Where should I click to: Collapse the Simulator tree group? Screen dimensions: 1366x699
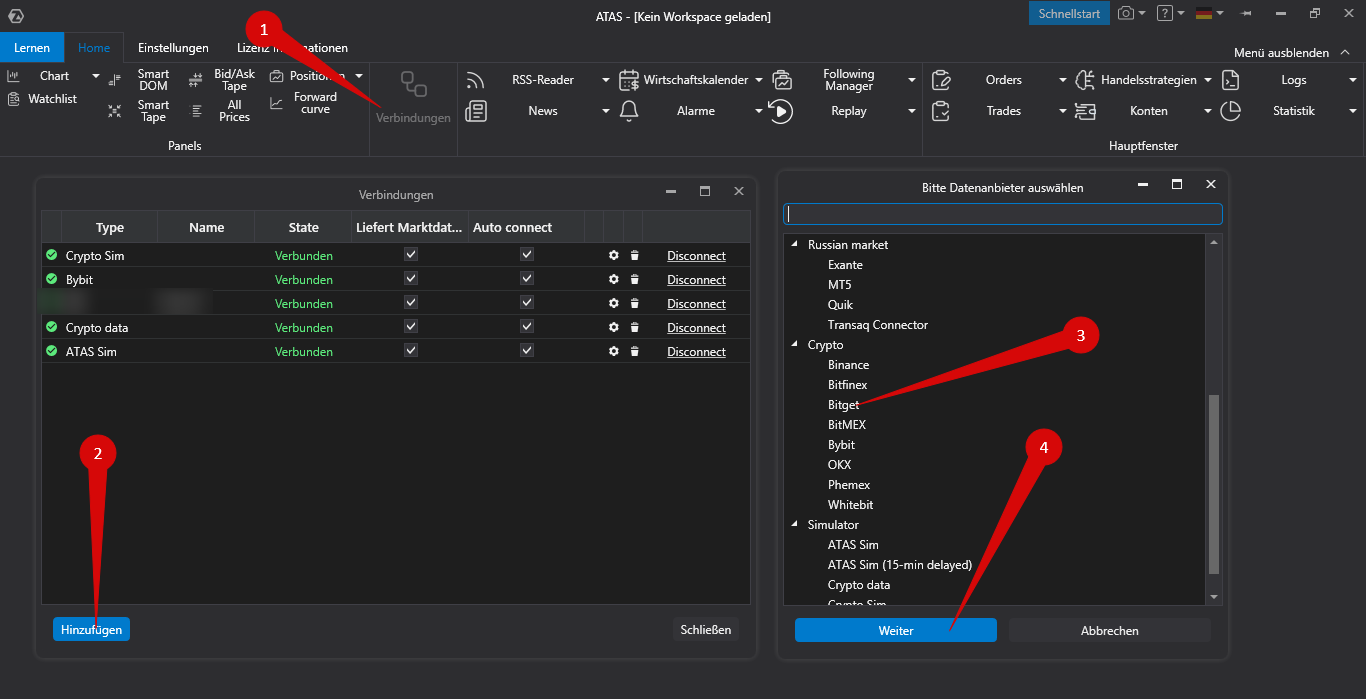797,525
